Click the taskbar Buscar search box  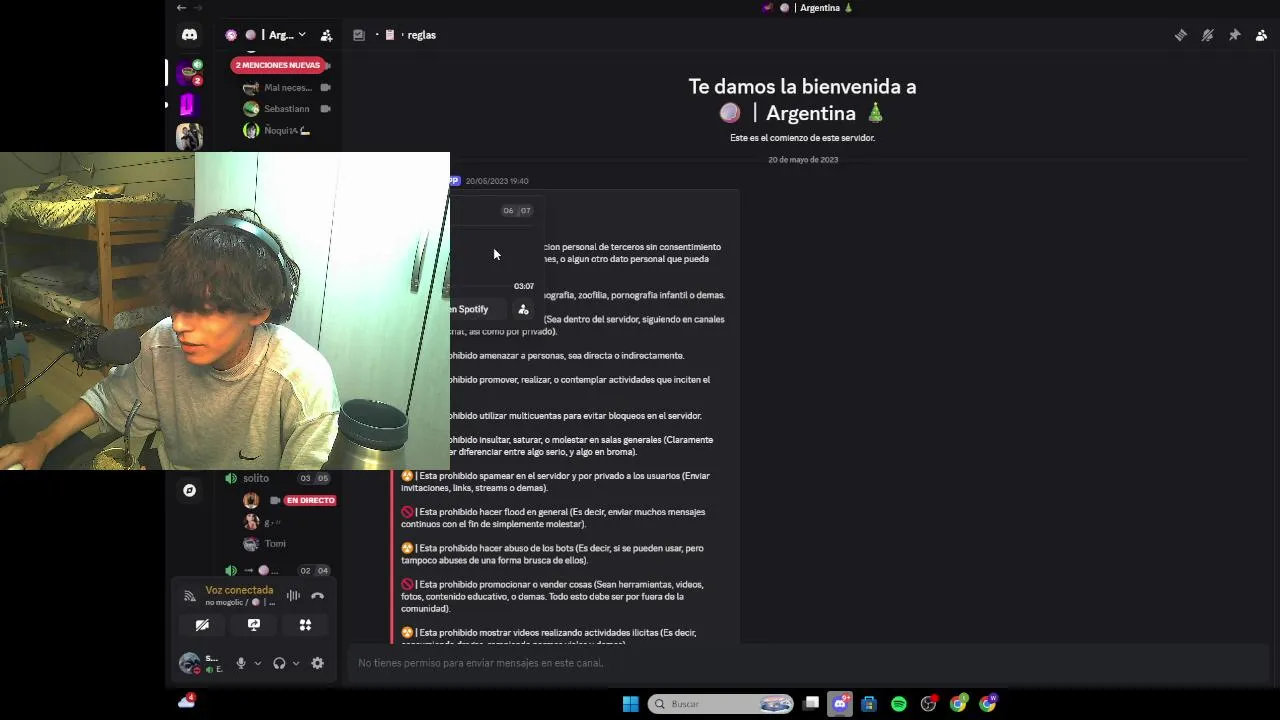720,704
